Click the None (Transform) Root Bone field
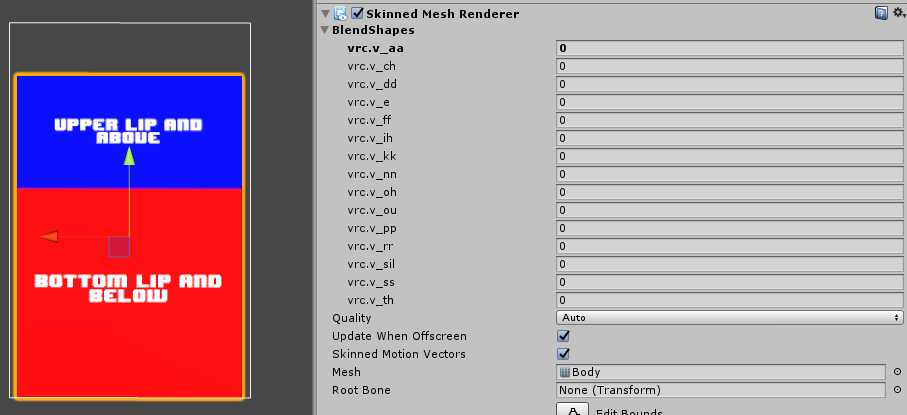Image resolution: width=907 pixels, height=415 pixels. [x=720, y=390]
